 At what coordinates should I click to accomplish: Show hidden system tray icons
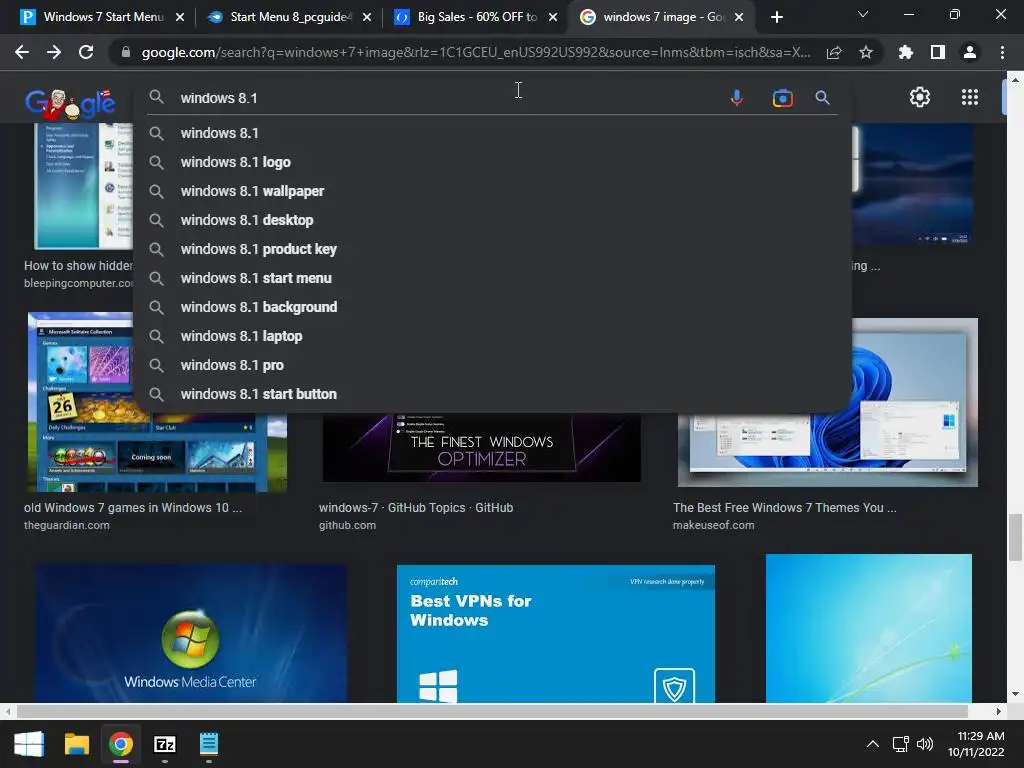[872, 744]
